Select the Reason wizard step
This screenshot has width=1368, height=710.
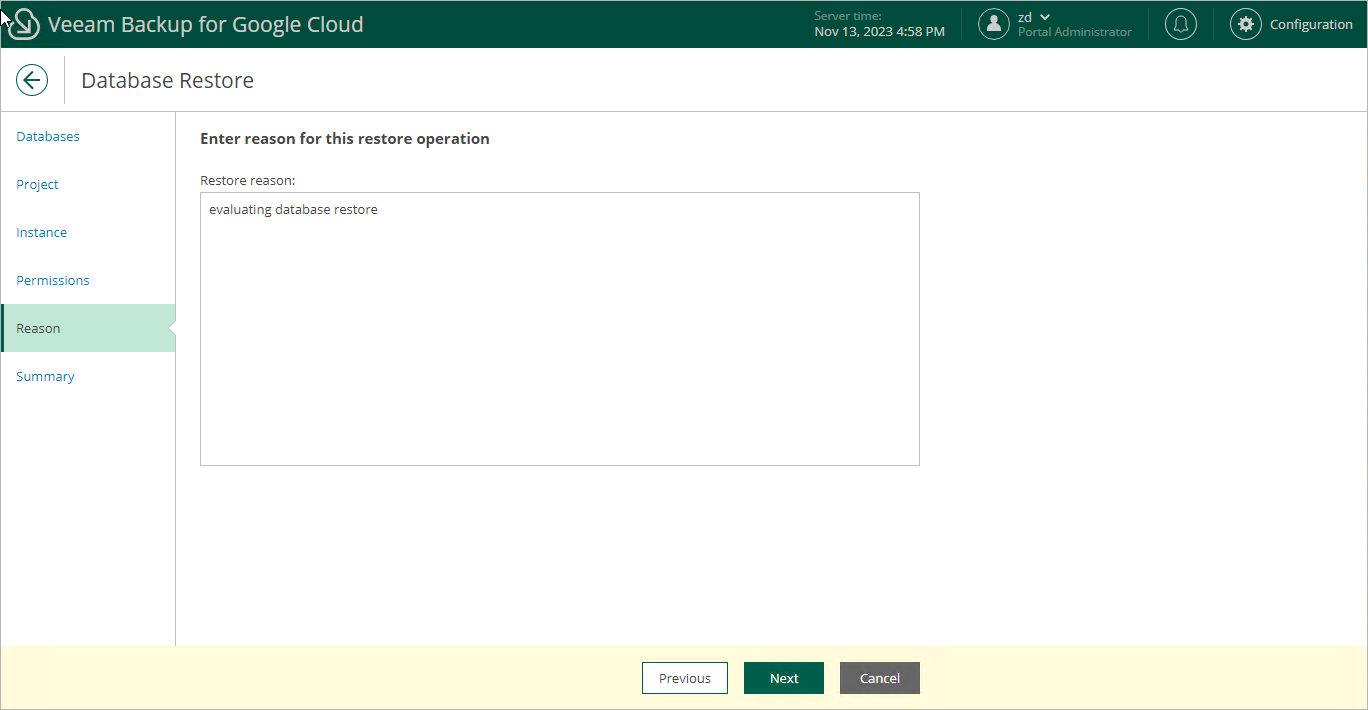point(88,328)
